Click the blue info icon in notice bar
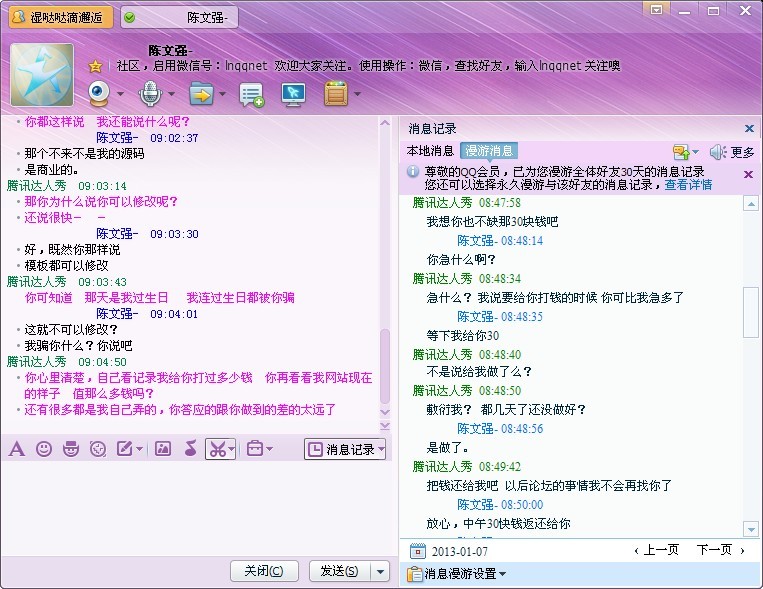This screenshot has height=589, width=763. [x=413, y=171]
